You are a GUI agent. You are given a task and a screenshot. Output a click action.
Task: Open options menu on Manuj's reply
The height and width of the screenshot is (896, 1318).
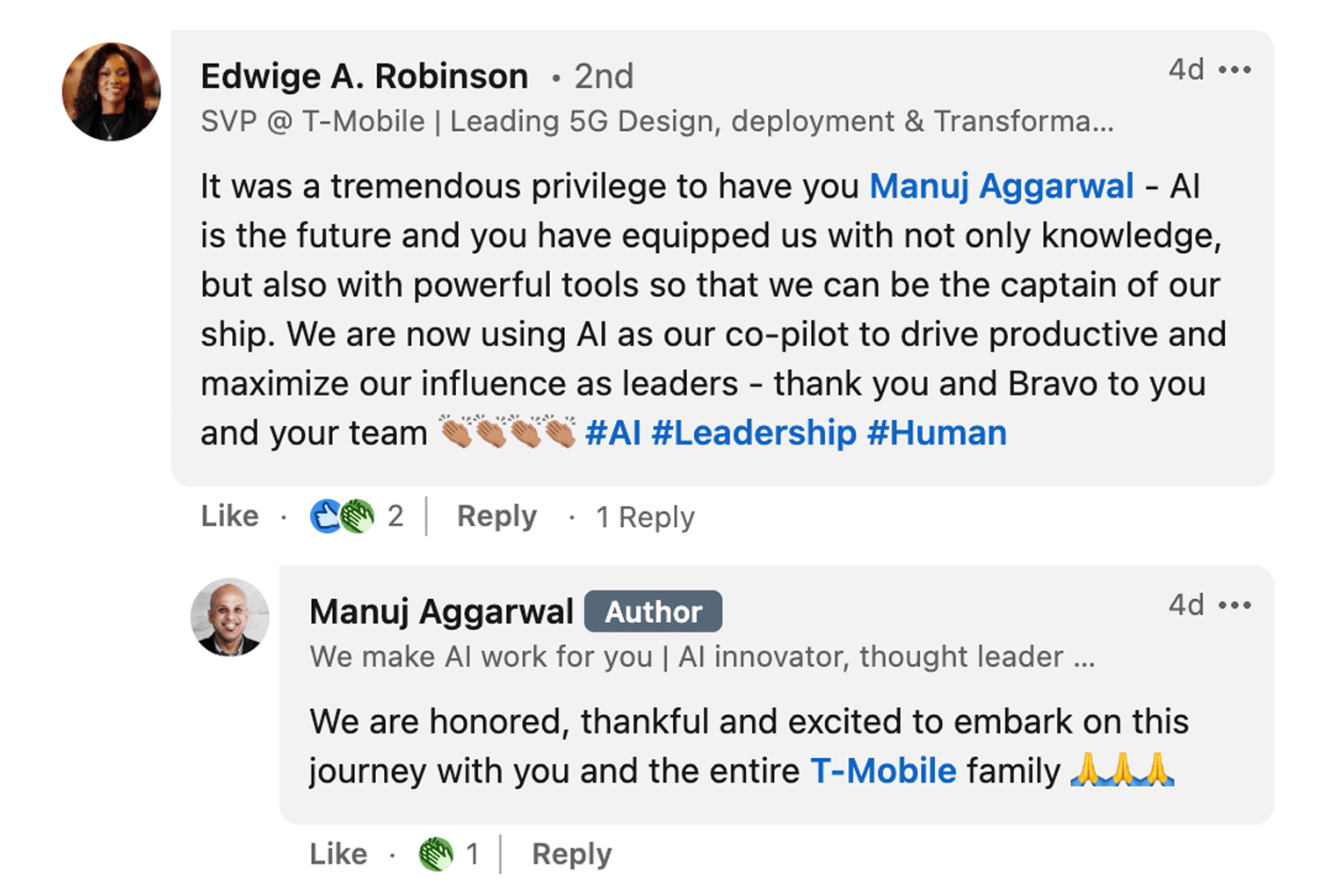1235,605
